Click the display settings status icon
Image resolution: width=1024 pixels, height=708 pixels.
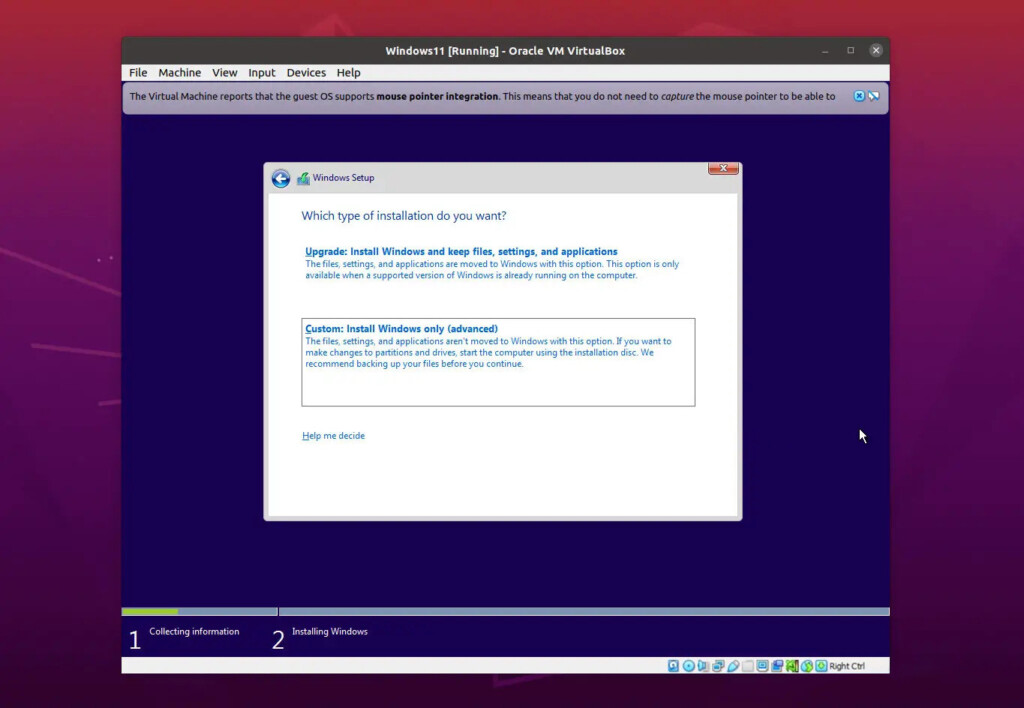click(763, 666)
